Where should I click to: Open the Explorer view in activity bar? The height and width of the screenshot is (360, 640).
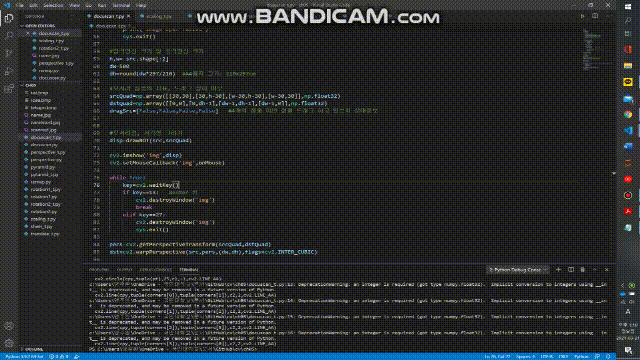click(9, 18)
